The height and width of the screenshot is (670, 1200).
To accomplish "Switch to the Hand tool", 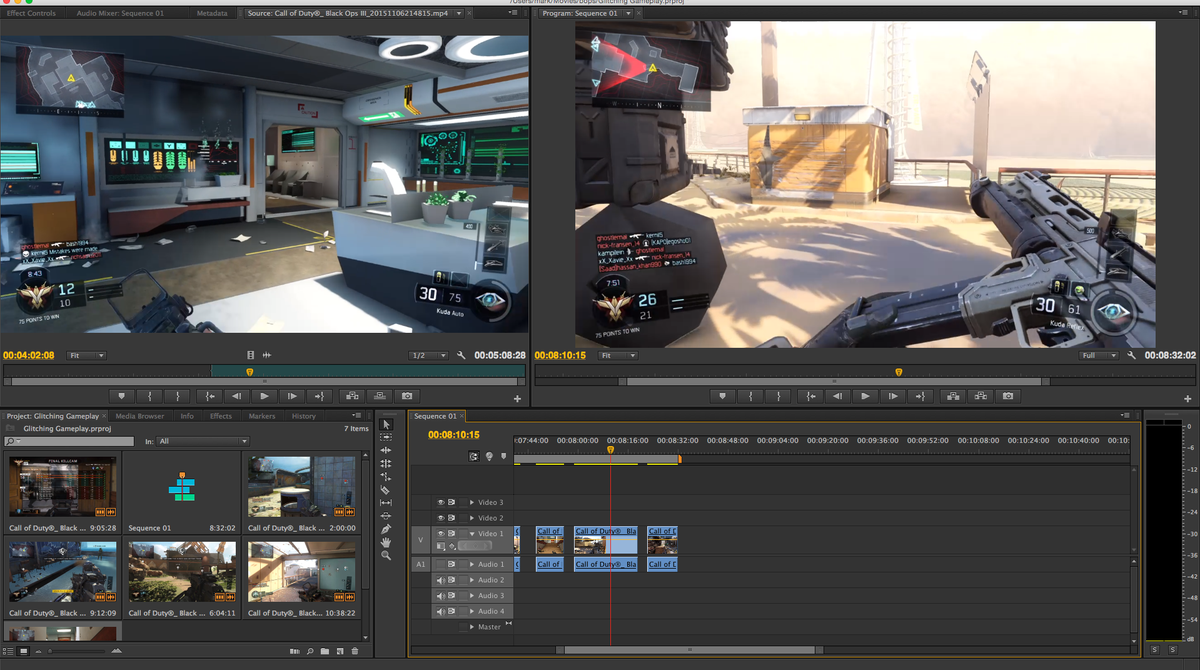I will tap(386, 542).
